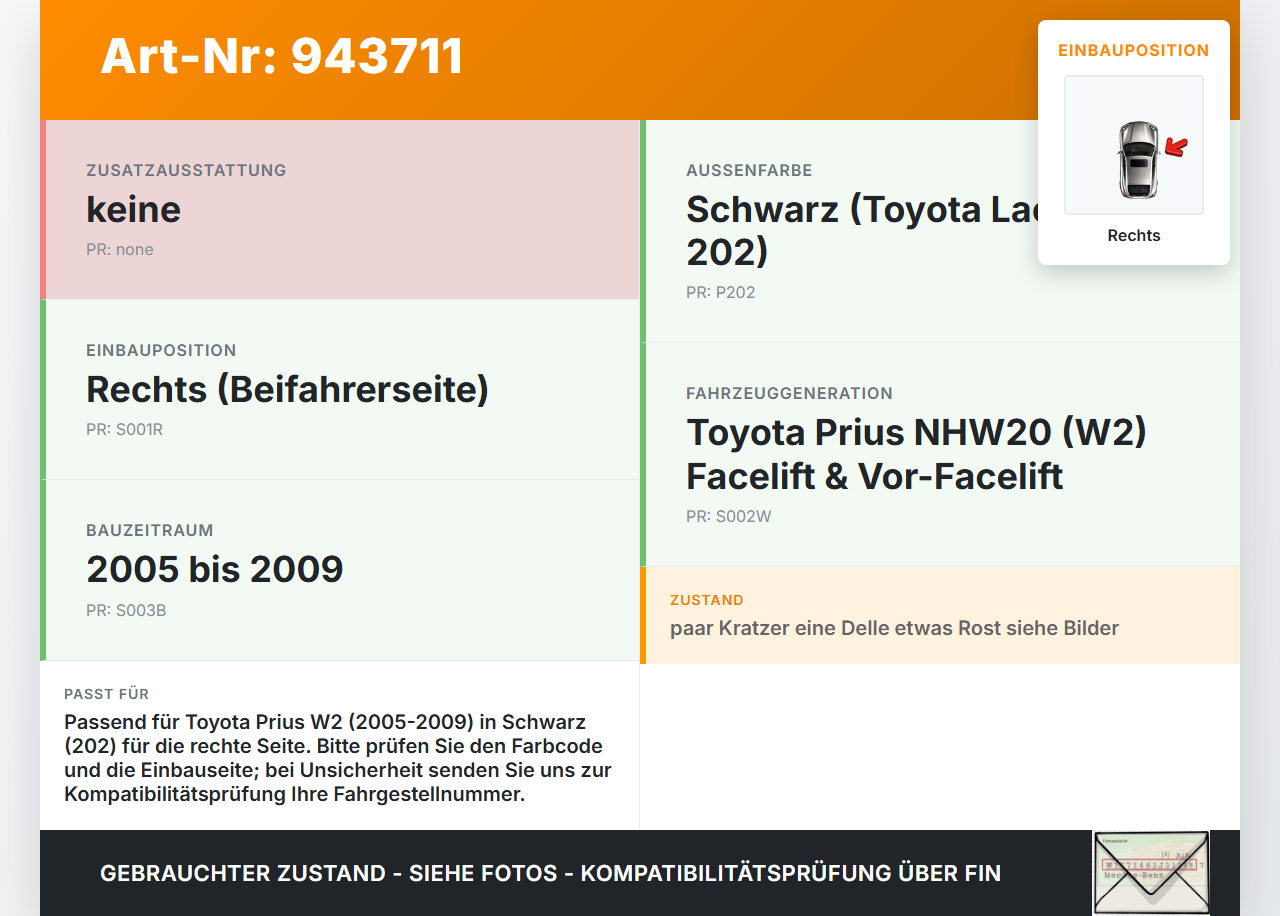This screenshot has height=916, width=1280.
Task: Click the AUSSENFARBE label
Action: [749, 170]
